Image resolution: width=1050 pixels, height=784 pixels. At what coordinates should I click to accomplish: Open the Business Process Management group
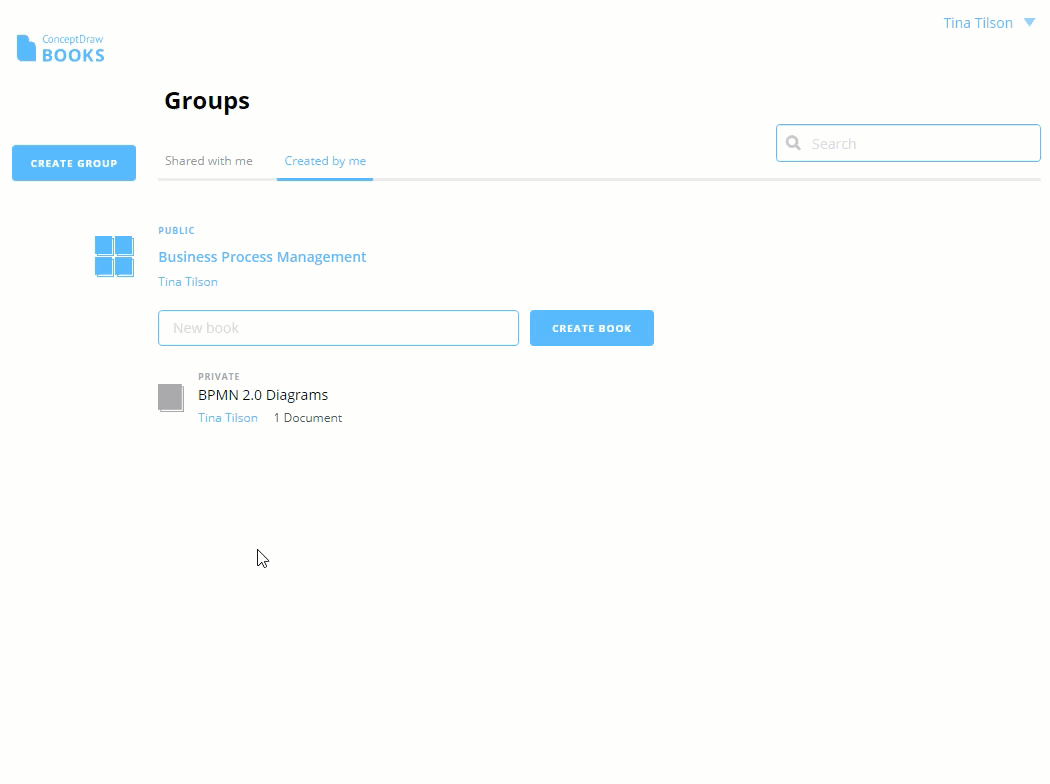click(x=262, y=257)
